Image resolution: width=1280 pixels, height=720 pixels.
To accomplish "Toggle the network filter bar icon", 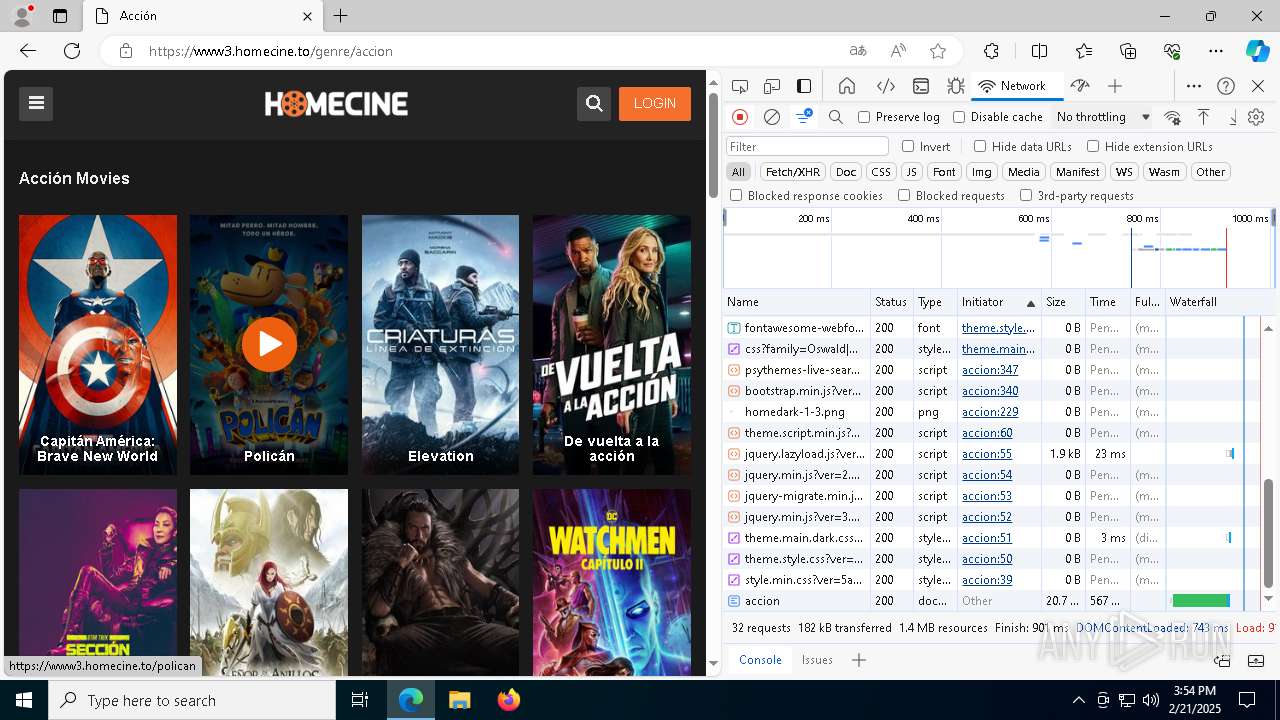I will tap(804, 117).
